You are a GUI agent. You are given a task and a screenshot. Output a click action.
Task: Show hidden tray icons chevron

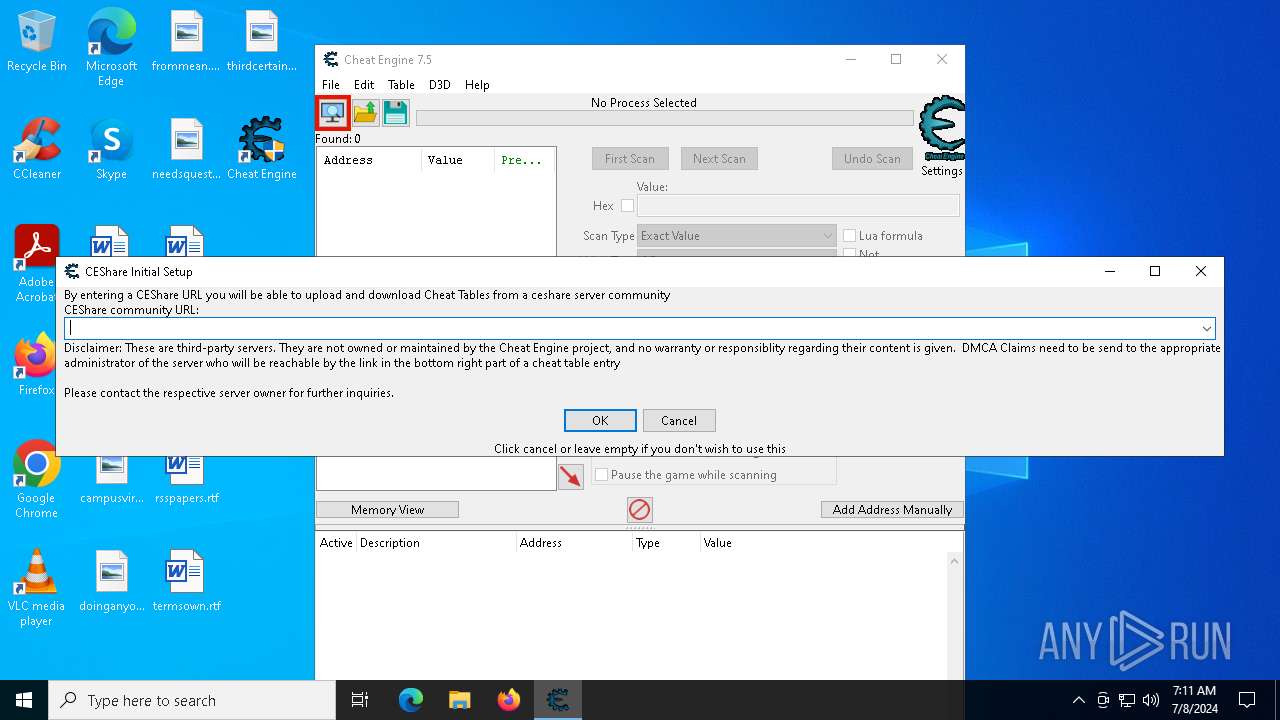1078,700
